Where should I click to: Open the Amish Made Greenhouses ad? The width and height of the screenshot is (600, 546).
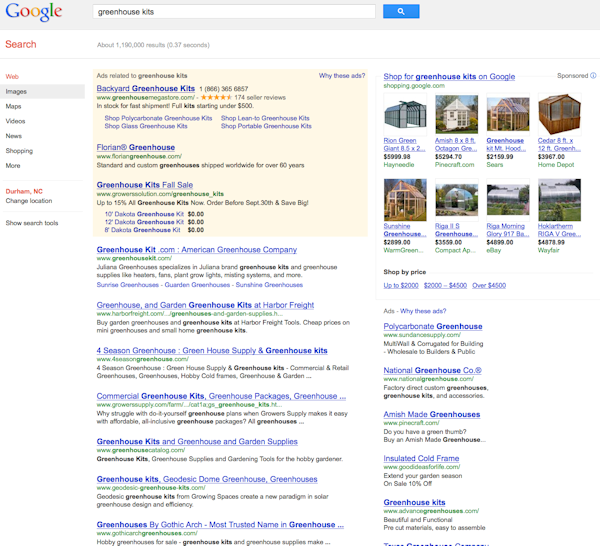click(x=432, y=414)
